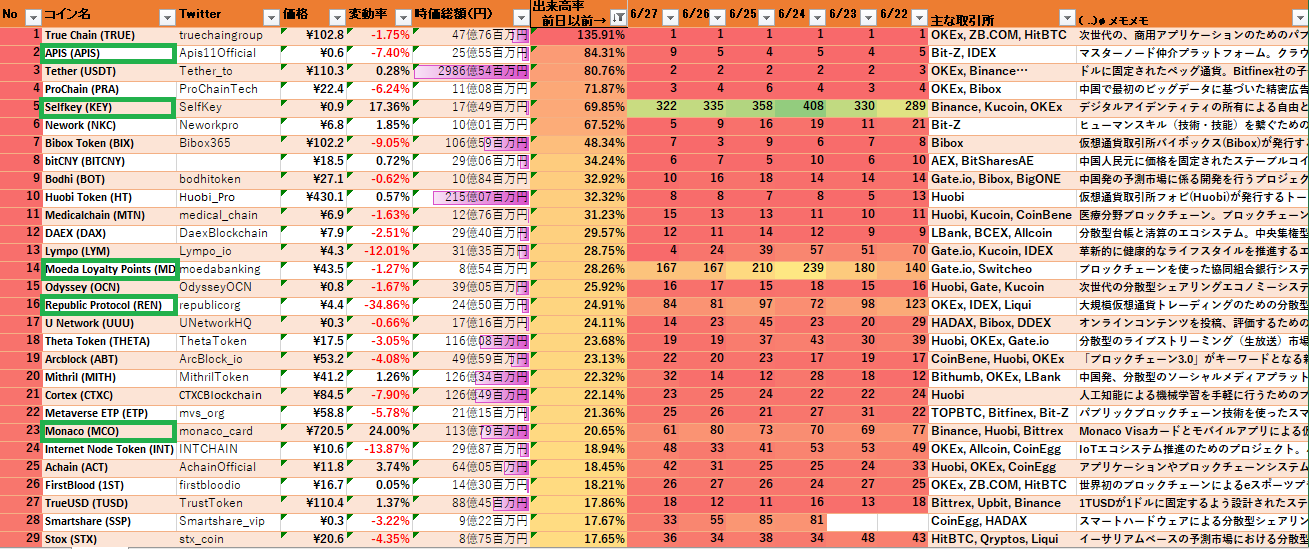The height and width of the screenshot is (549, 1309).
Task: Open the メモメモ column filter arrow
Action: [1299, 17]
